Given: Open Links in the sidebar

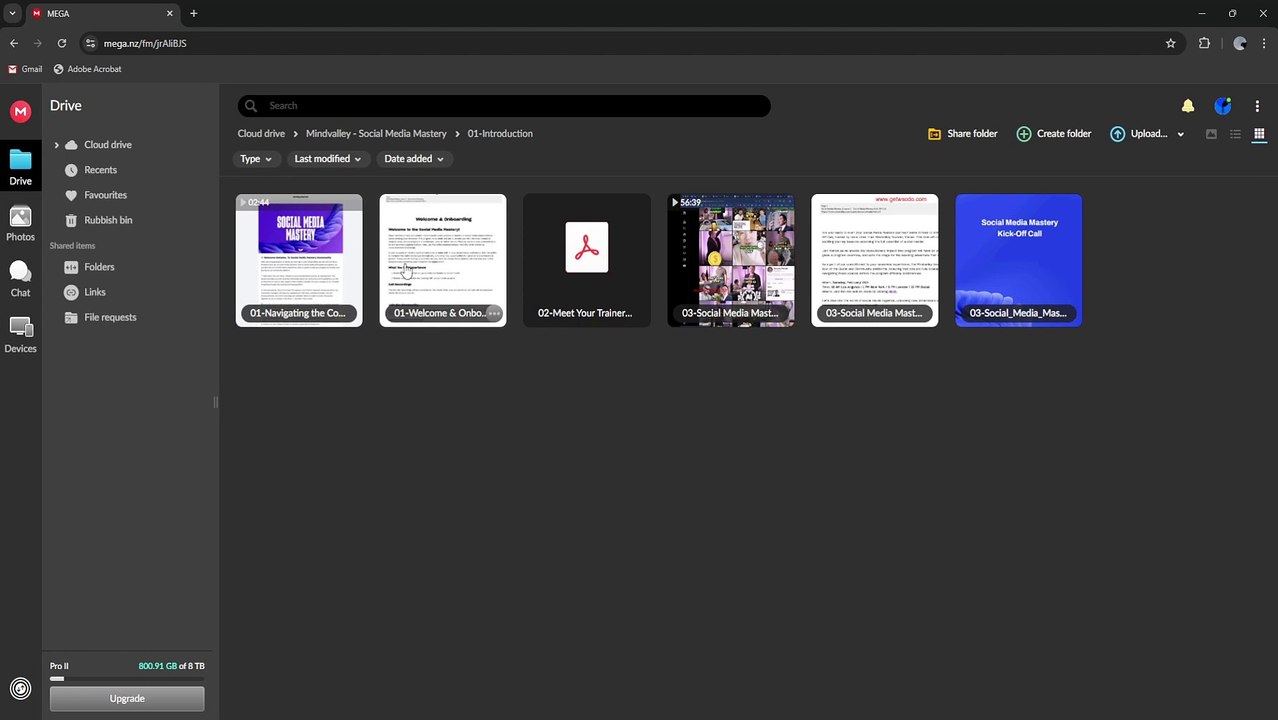Looking at the screenshot, I should [x=95, y=292].
